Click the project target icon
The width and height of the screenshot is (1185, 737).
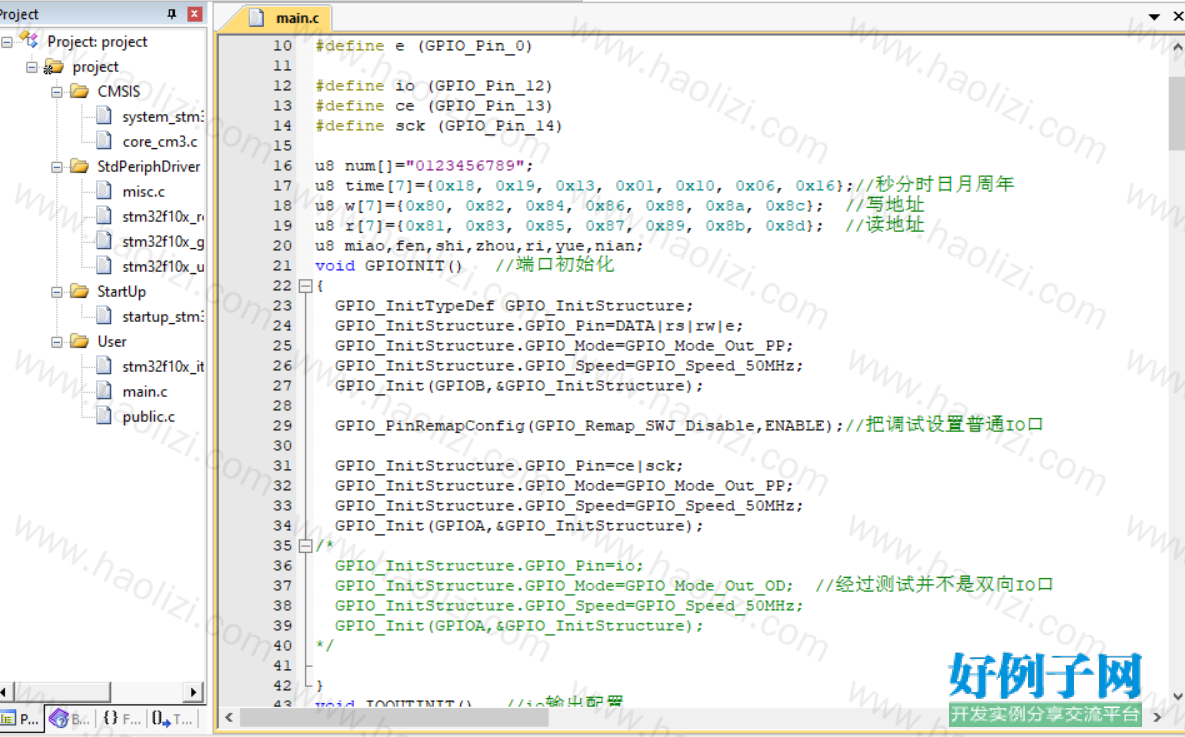[53, 67]
